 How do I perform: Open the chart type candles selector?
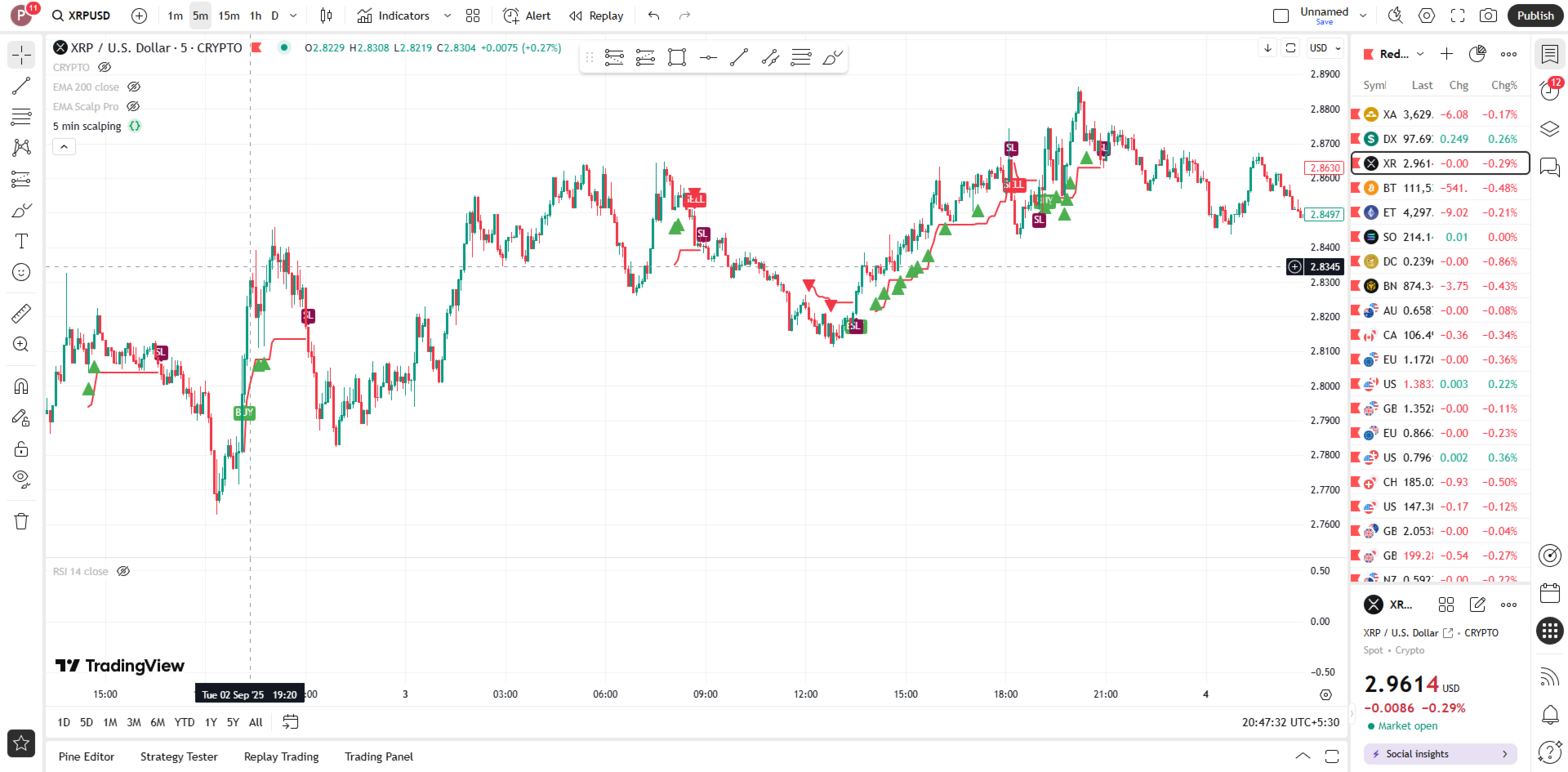(327, 16)
